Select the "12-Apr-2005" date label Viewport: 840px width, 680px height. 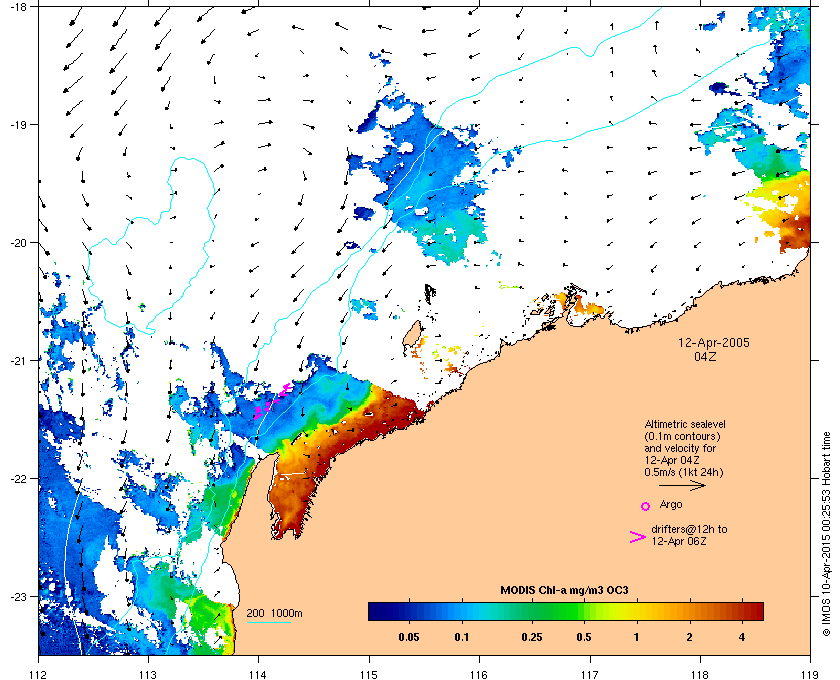714,342
